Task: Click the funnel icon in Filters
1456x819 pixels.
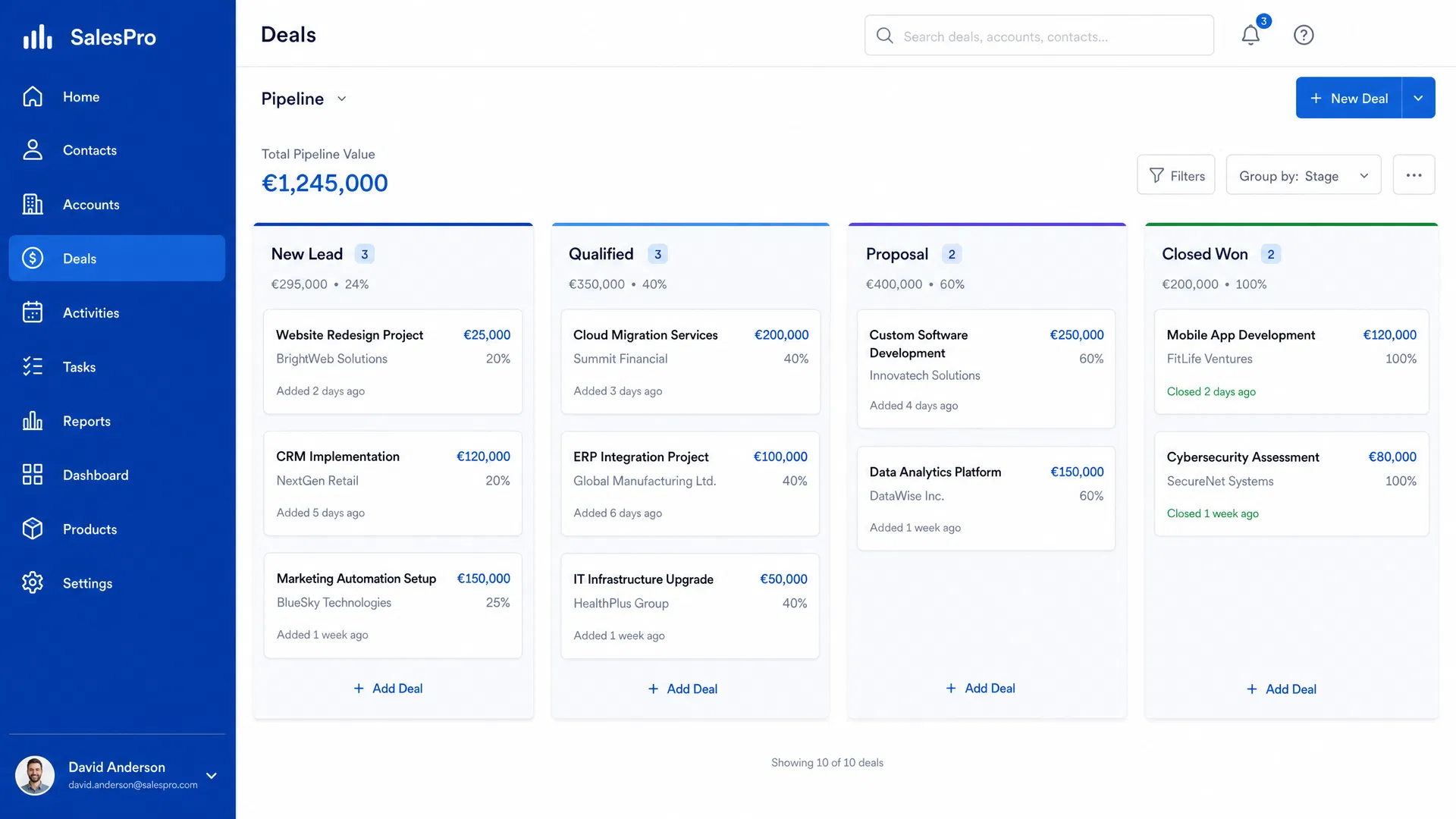Action: tap(1156, 175)
